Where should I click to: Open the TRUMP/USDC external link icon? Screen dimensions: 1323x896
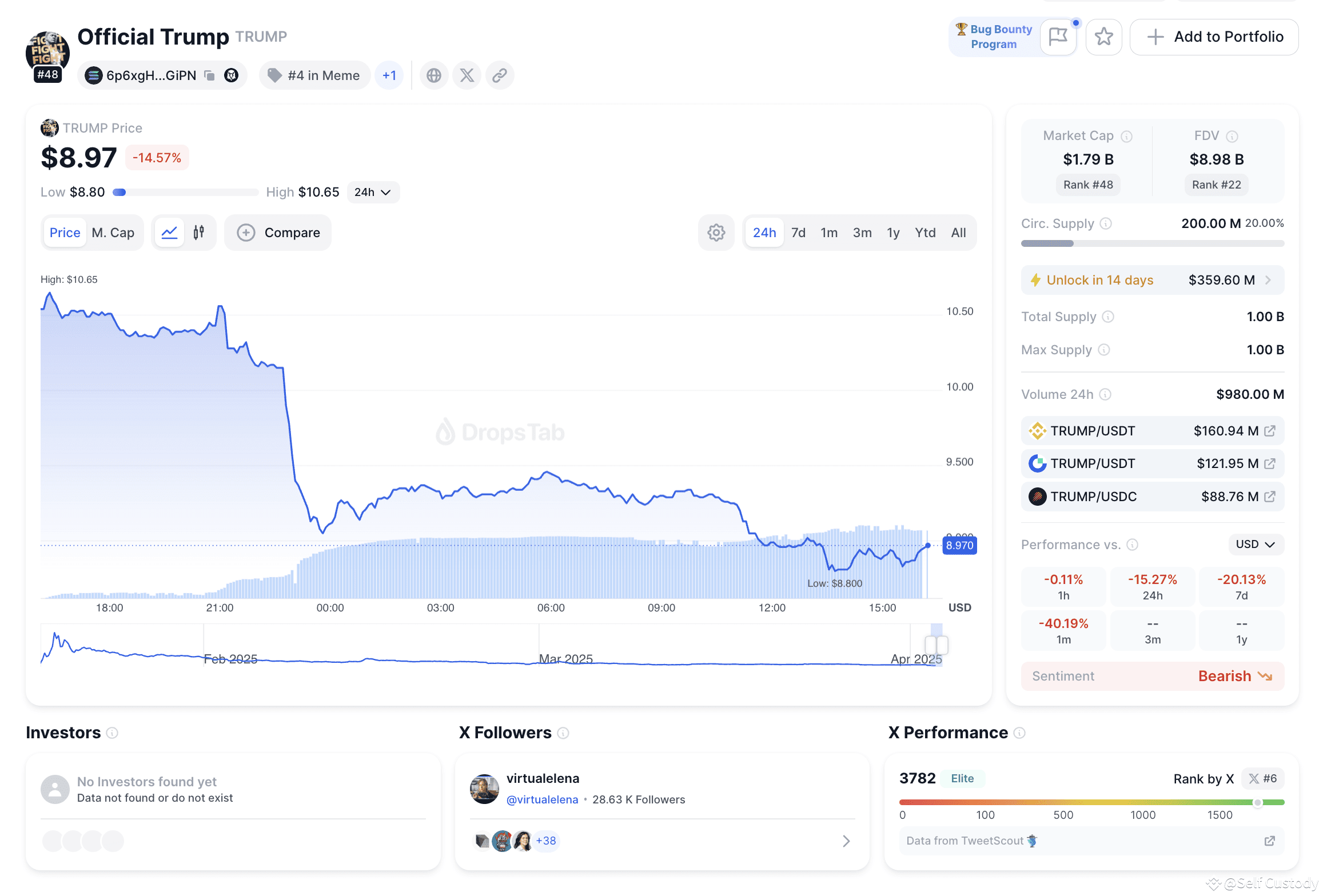(1270, 497)
